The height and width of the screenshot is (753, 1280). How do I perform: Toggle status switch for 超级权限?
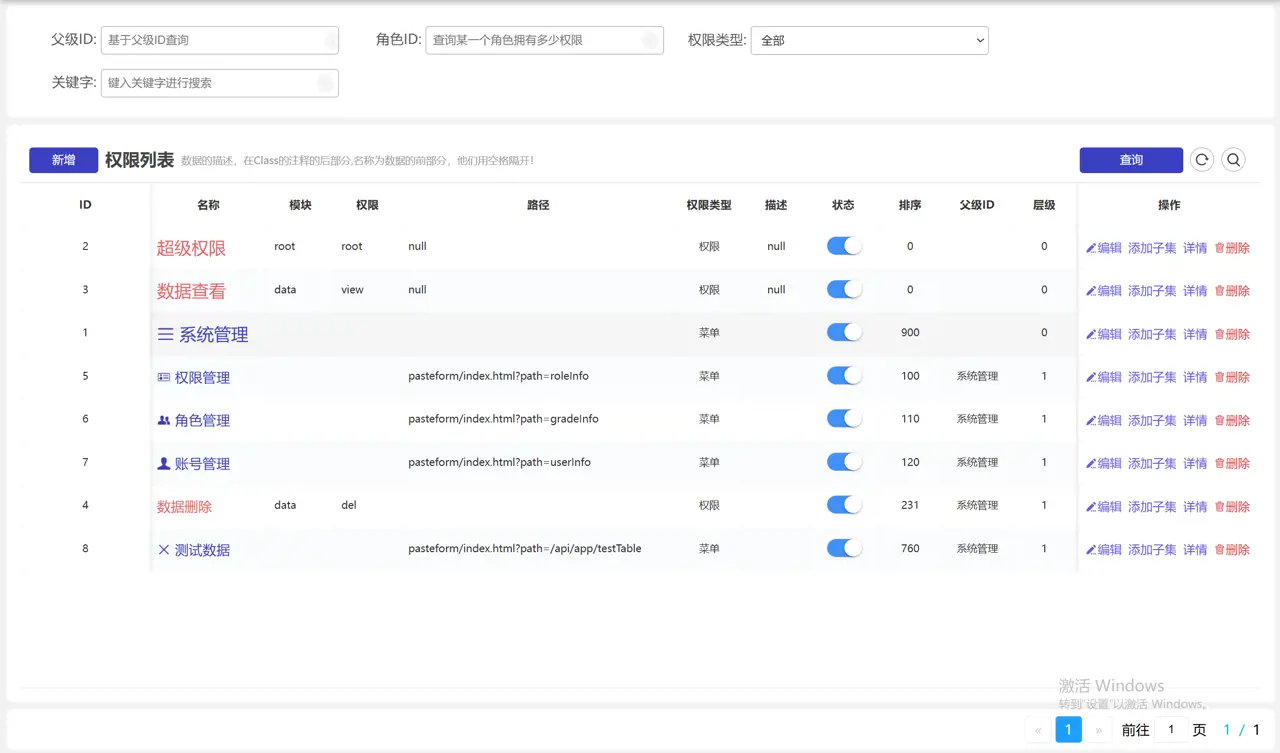[x=844, y=246]
